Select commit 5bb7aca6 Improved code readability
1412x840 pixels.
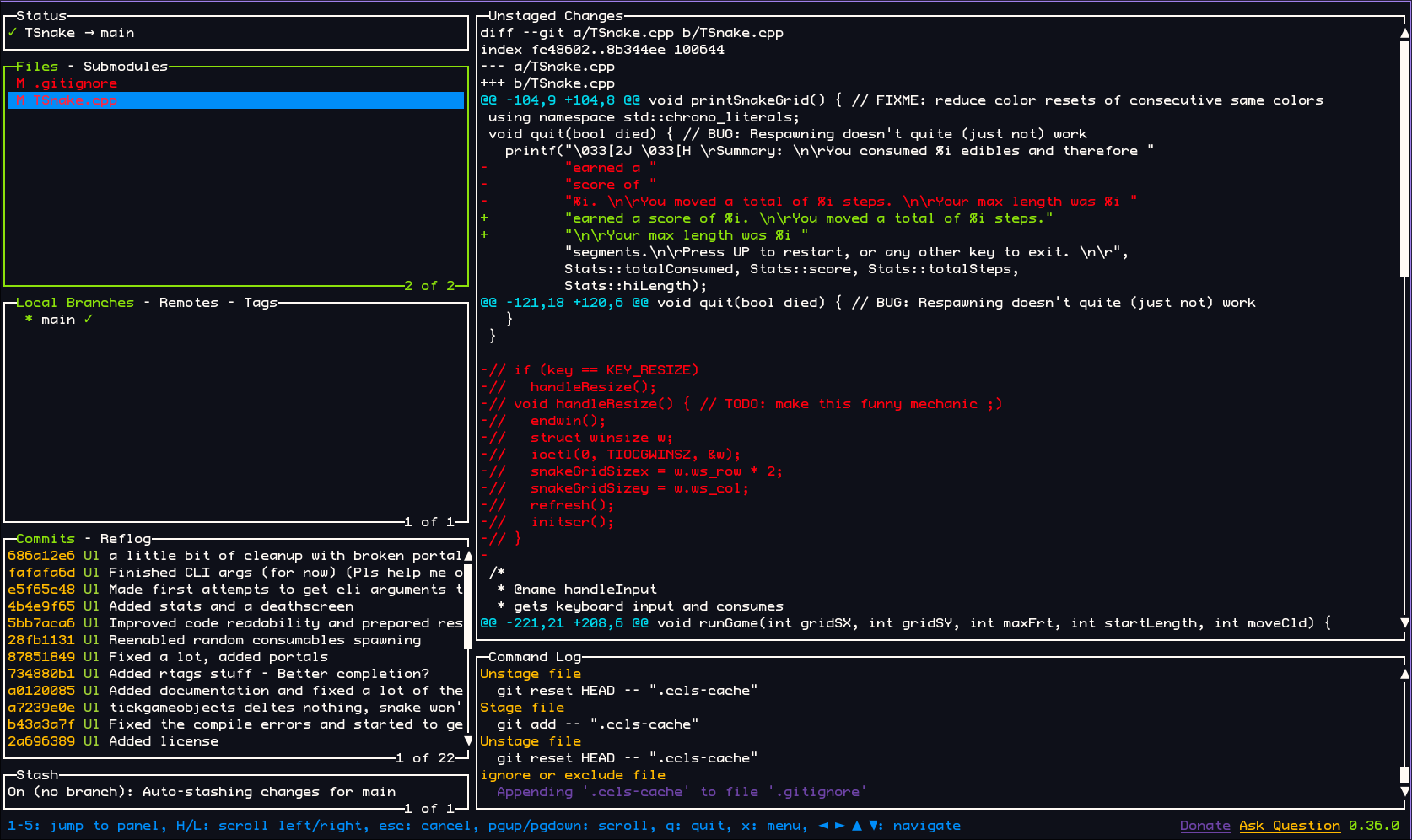click(x=236, y=623)
